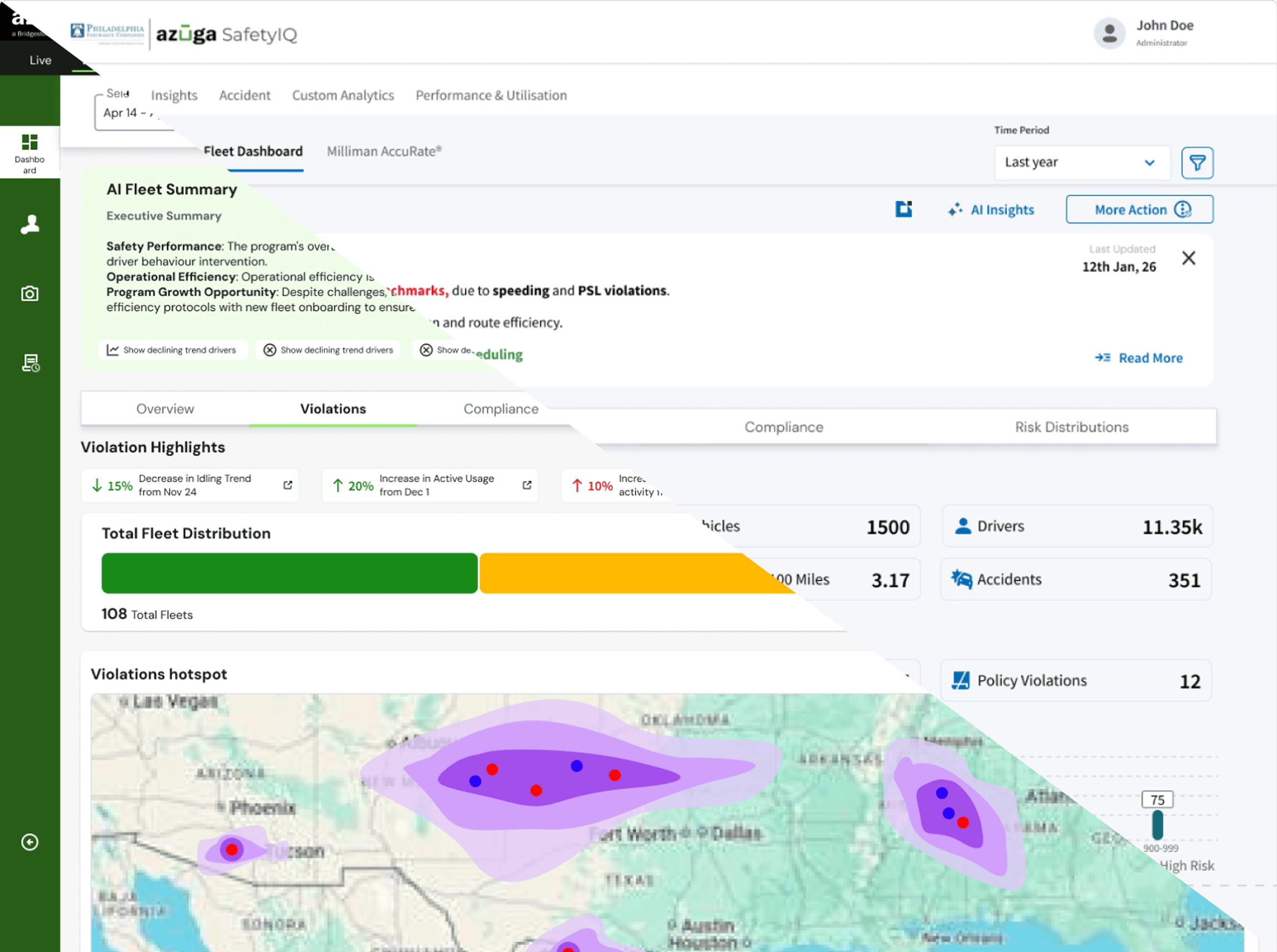Click the green segment of Fleet Distribution bar
1277x952 pixels.
point(290,574)
